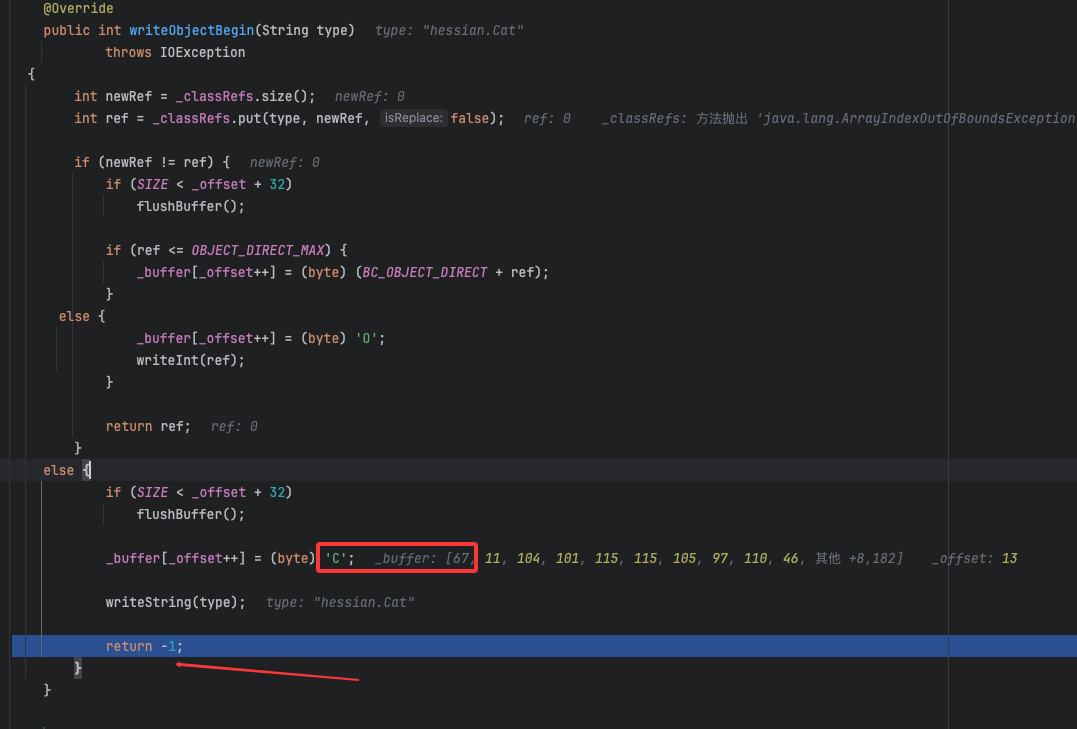Click the writeString(type) call
Image resolution: width=1077 pixels, height=729 pixels.
[175, 602]
